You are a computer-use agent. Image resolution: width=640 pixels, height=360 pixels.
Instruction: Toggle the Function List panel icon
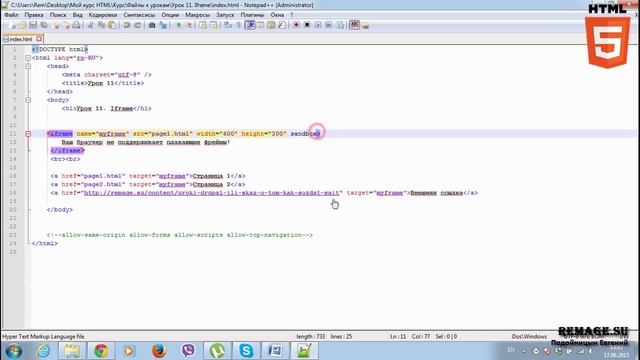coord(282,25)
